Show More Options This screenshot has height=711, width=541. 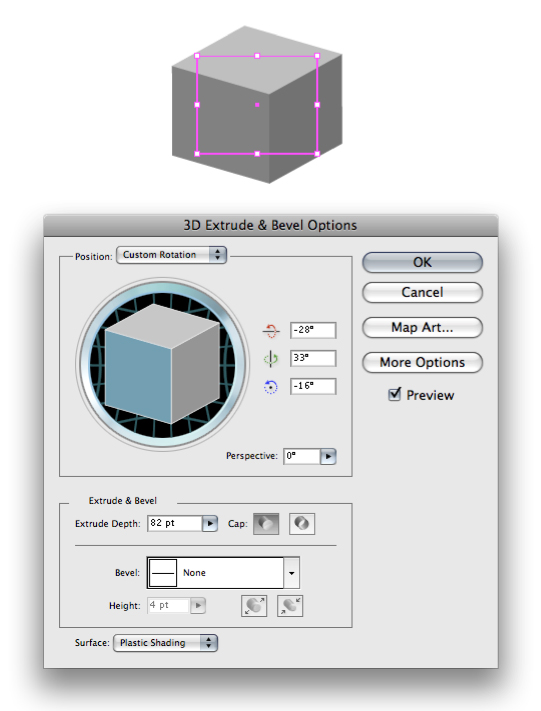point(422,362)
